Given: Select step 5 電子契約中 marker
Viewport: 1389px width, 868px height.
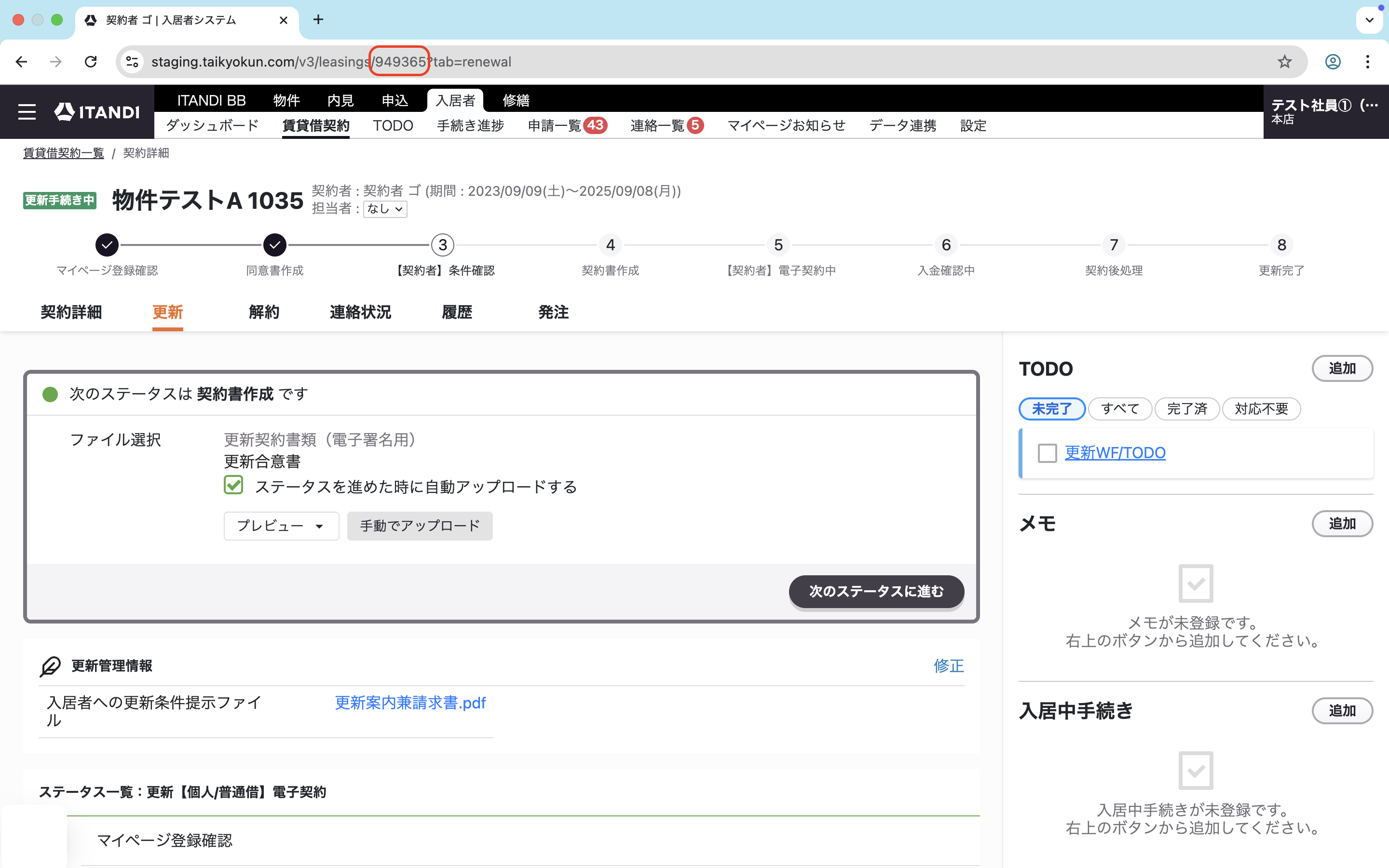Looking at the screenshot, I should pos(778,245).
